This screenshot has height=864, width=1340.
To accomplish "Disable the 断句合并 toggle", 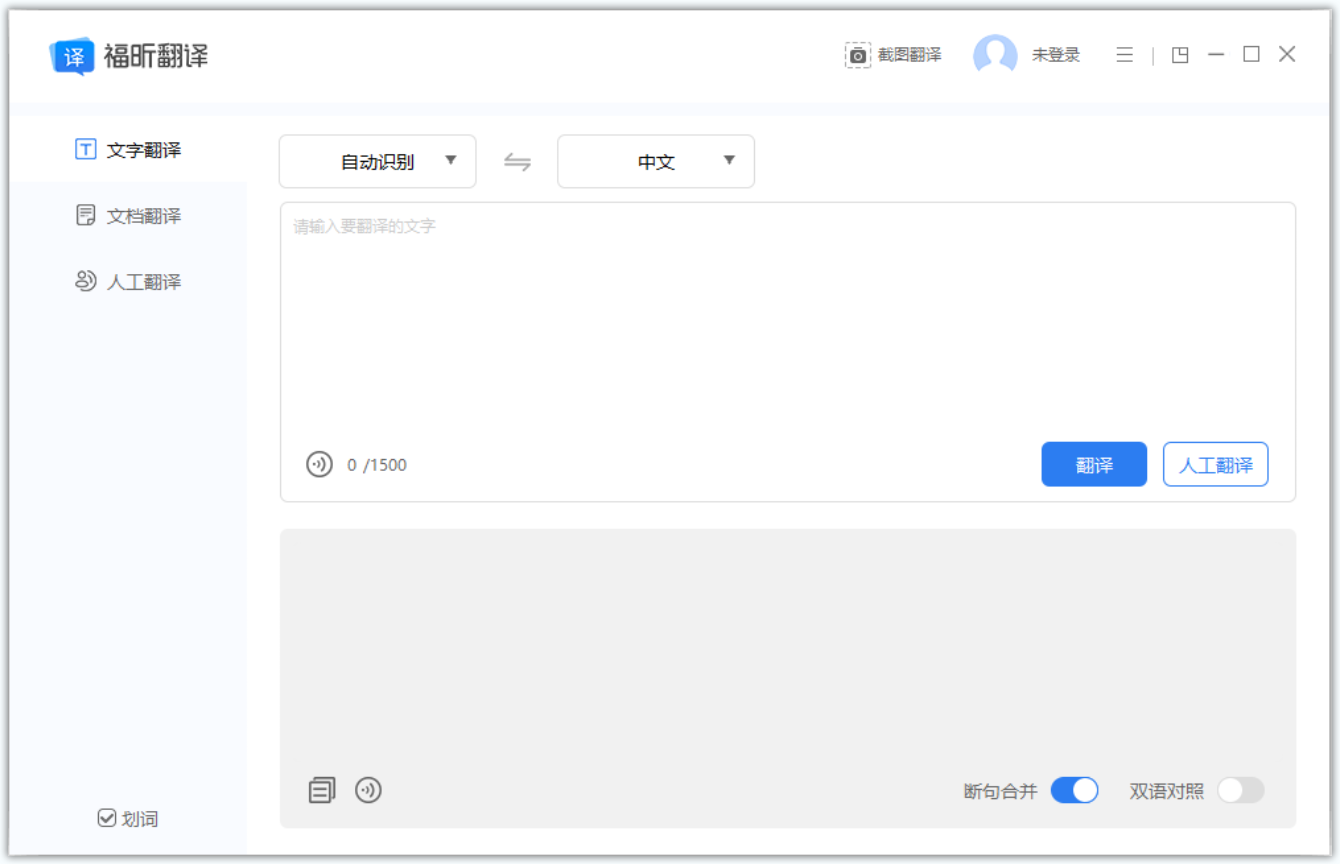I will click(x=1075, y=790).
